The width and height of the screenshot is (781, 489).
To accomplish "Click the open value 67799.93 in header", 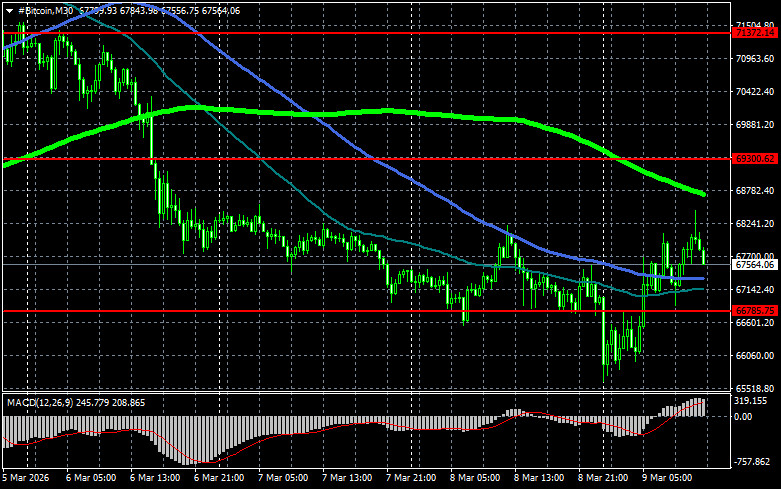I will click(x=98, y=10).
